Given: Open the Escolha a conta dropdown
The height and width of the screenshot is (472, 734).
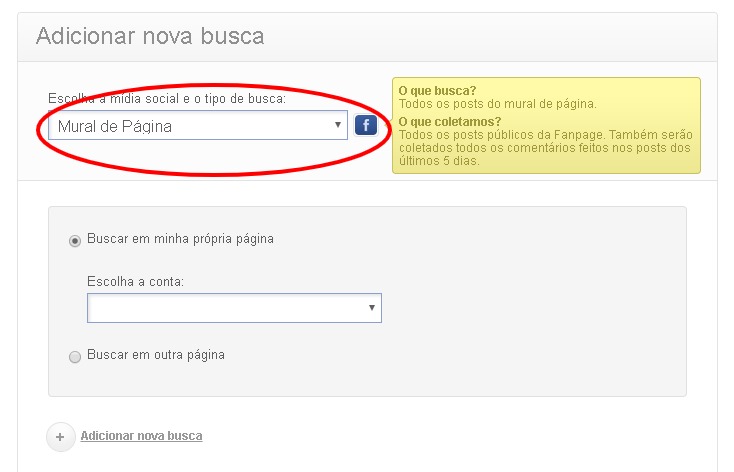Looking at the screenshot, I should point(234,308).
